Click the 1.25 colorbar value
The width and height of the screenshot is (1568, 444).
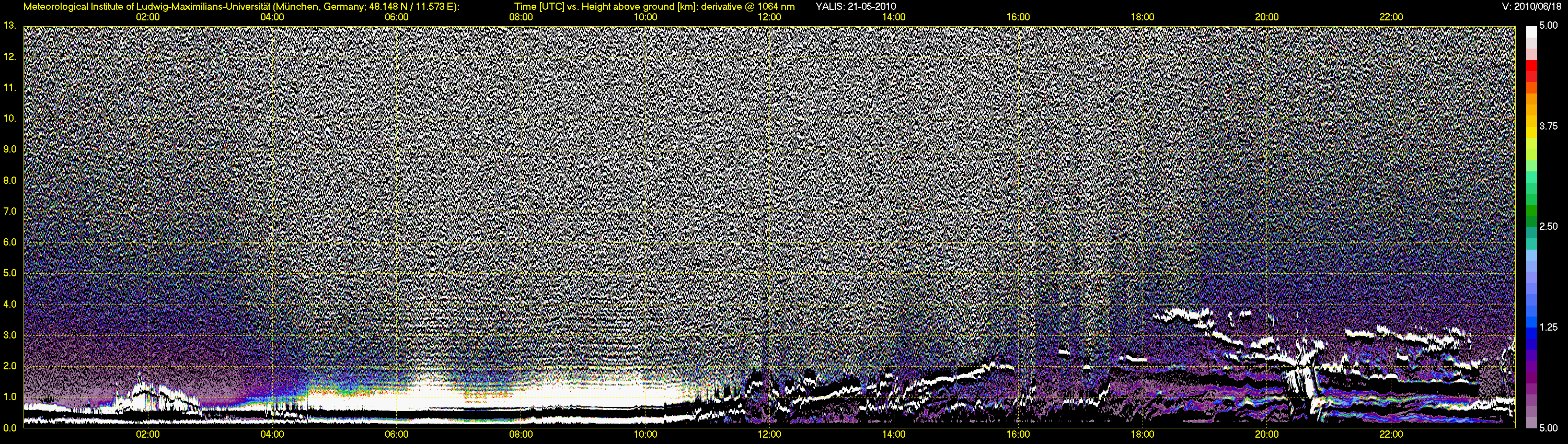point(1549,327)
